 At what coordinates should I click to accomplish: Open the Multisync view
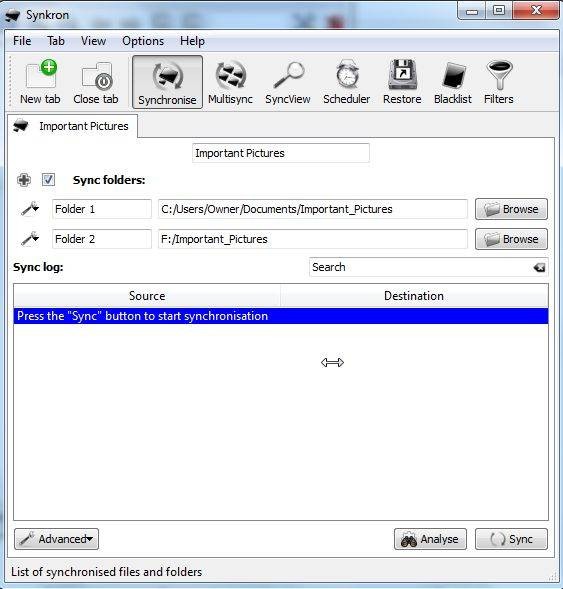pyautogui.click(x=230, y=82)
